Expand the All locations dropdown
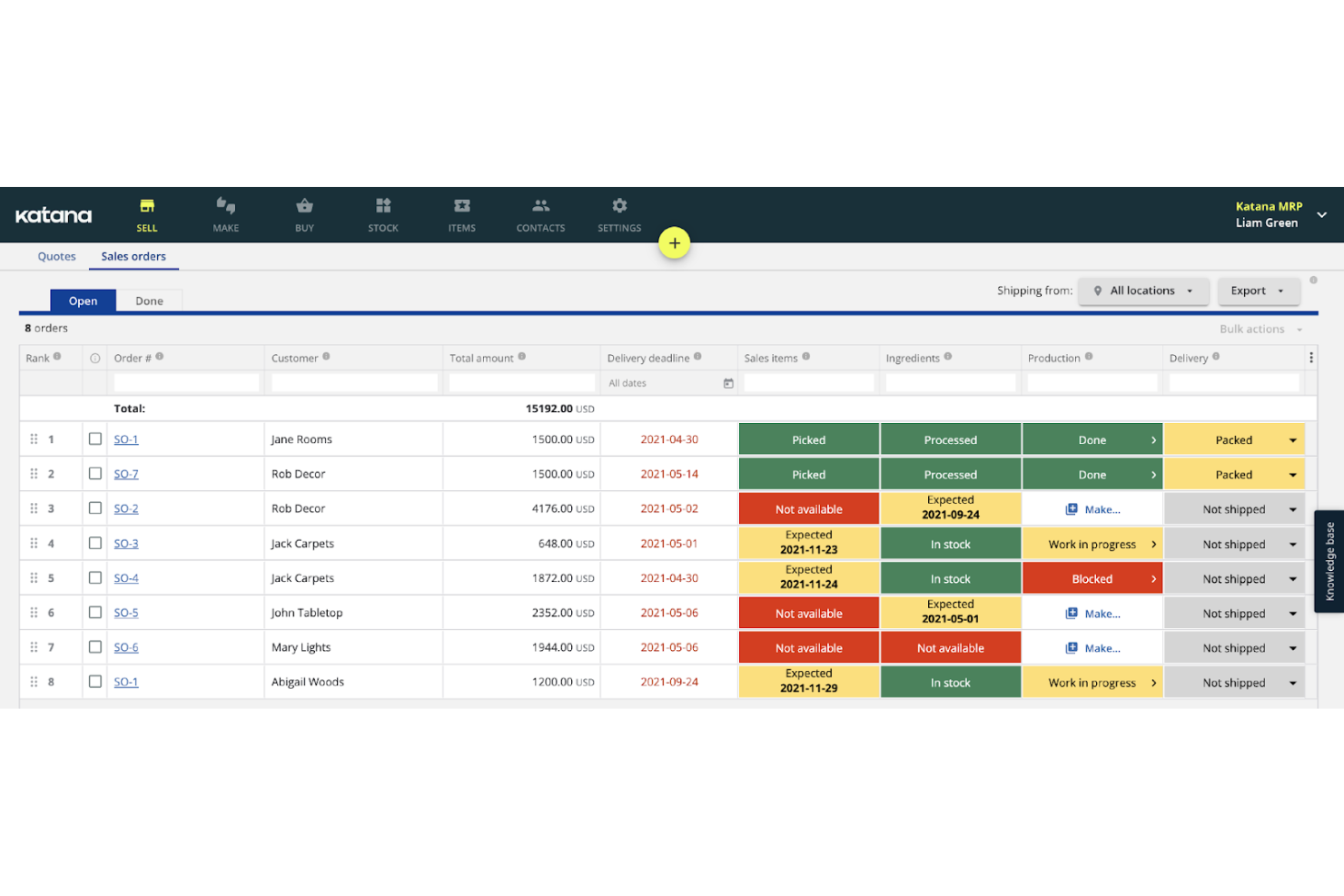The height and width of the screenshot is (896, 1344). tap(1142, 291)
